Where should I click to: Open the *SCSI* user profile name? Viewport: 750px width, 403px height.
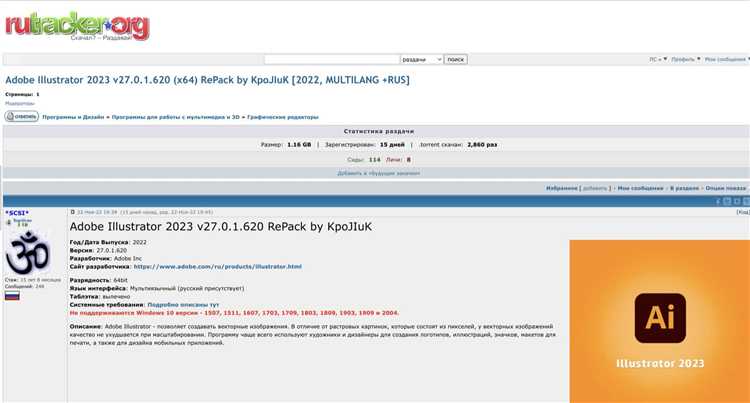click(17, 213)
